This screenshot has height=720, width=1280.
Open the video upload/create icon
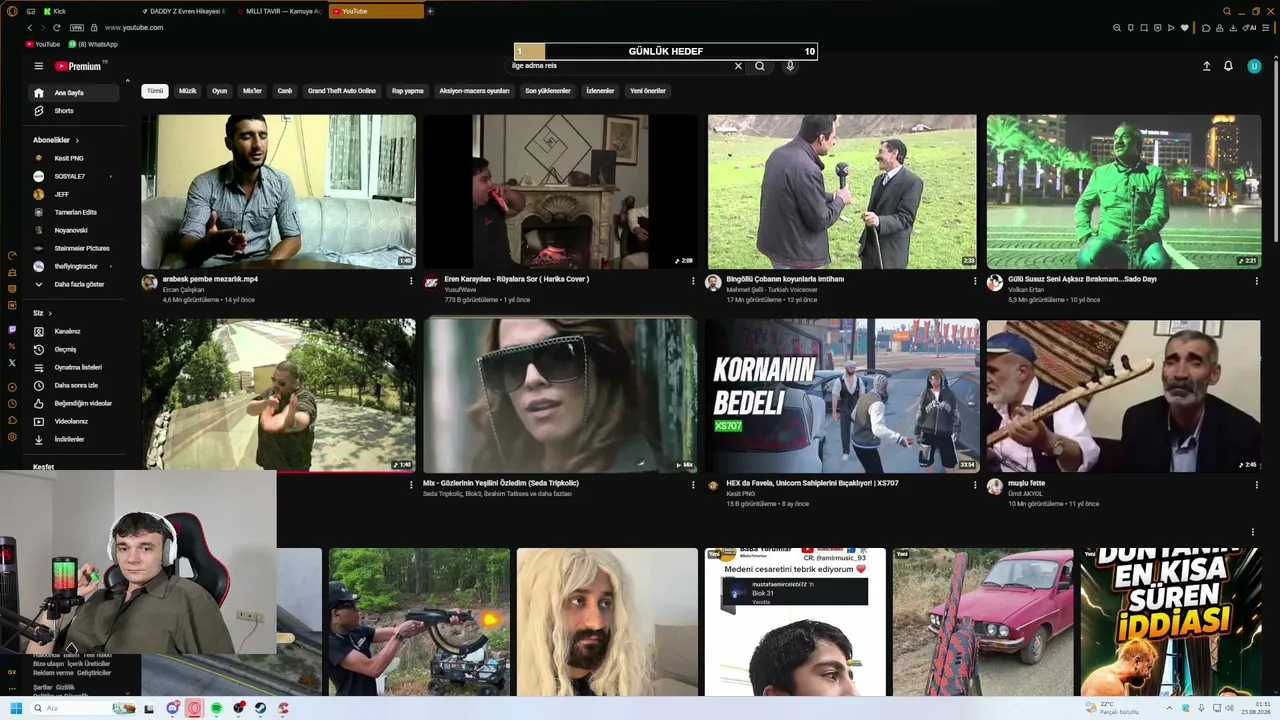pyautogui.click(x=1206, y=66)
